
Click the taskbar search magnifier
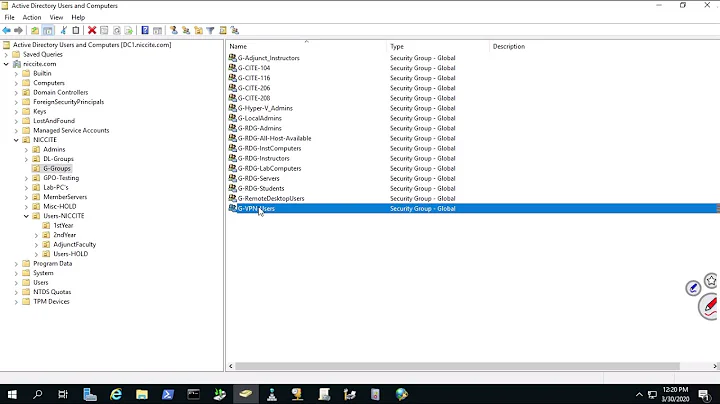pos(38,394)
